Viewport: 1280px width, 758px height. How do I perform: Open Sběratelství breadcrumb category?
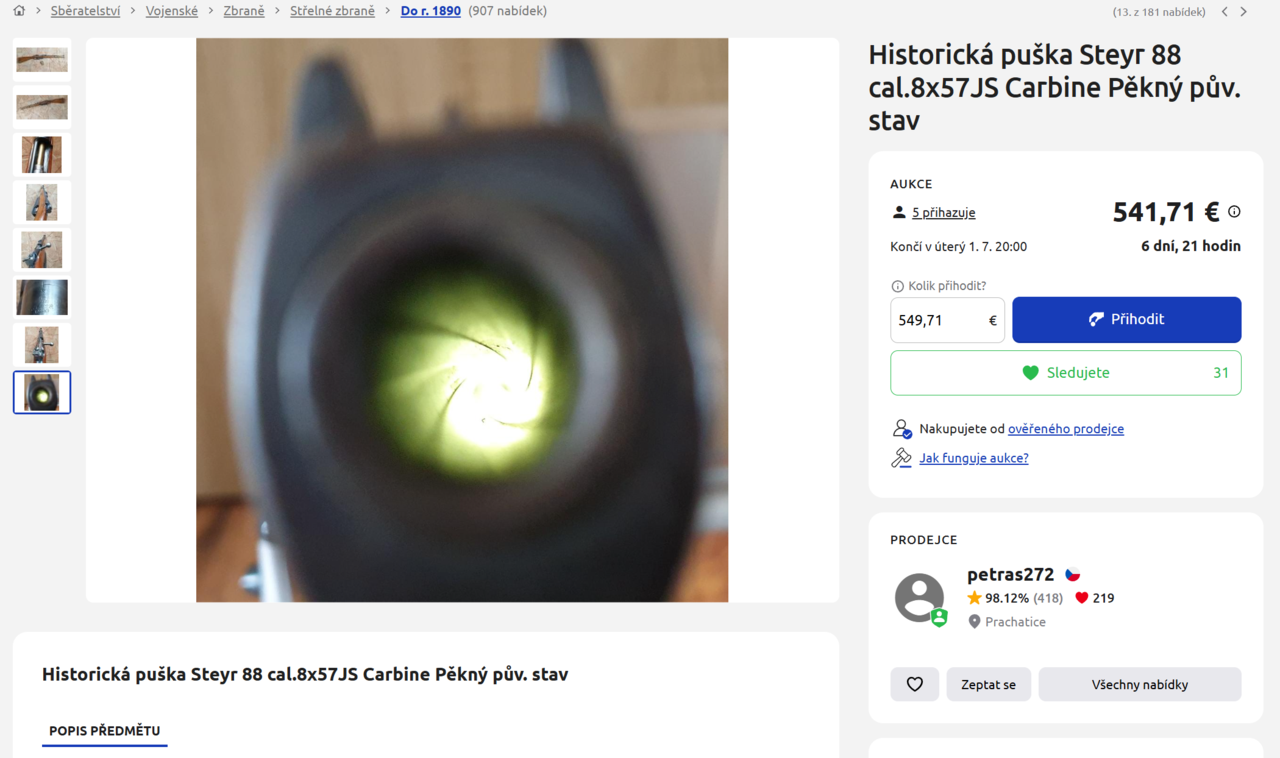86,11
